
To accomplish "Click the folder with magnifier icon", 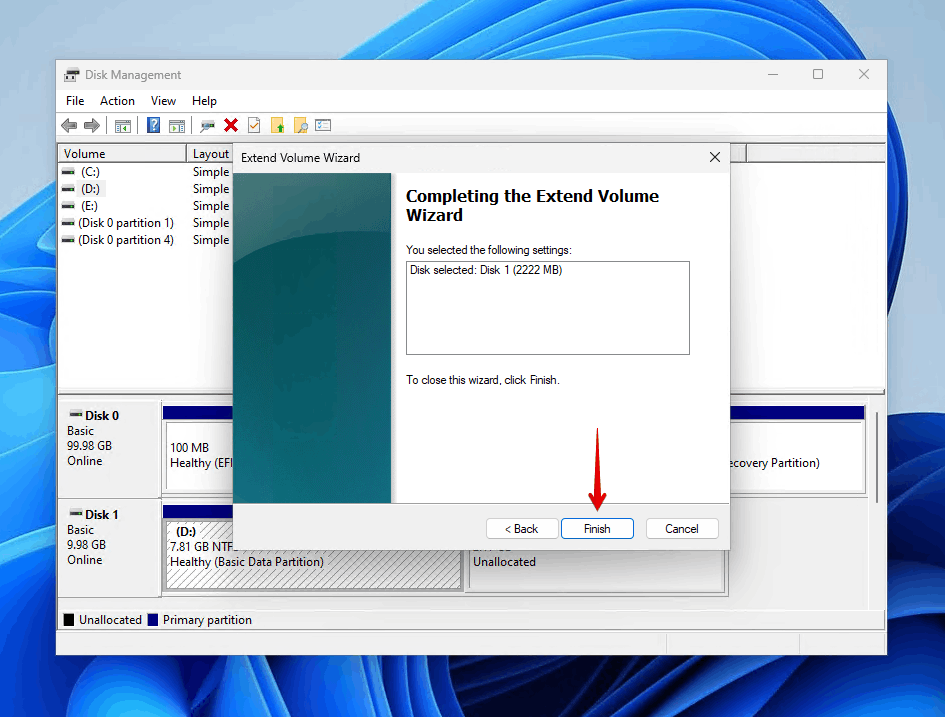I will pyautogui.click(x=300, y=125).
